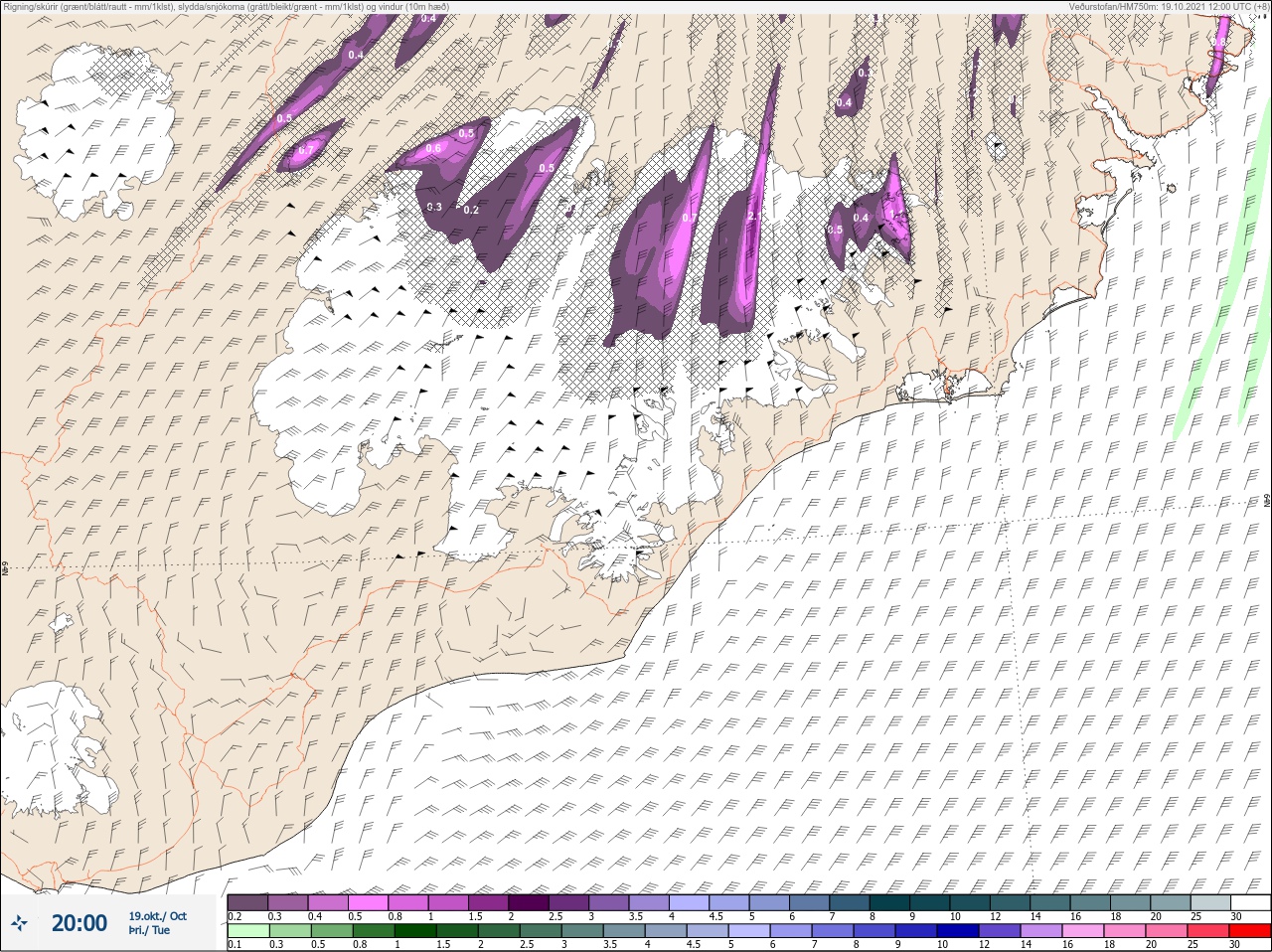Pick upper legend darkest purple swatch between 2 and 2.5
This screenshot has height=952, width=1272.
[x=531, y=902]
